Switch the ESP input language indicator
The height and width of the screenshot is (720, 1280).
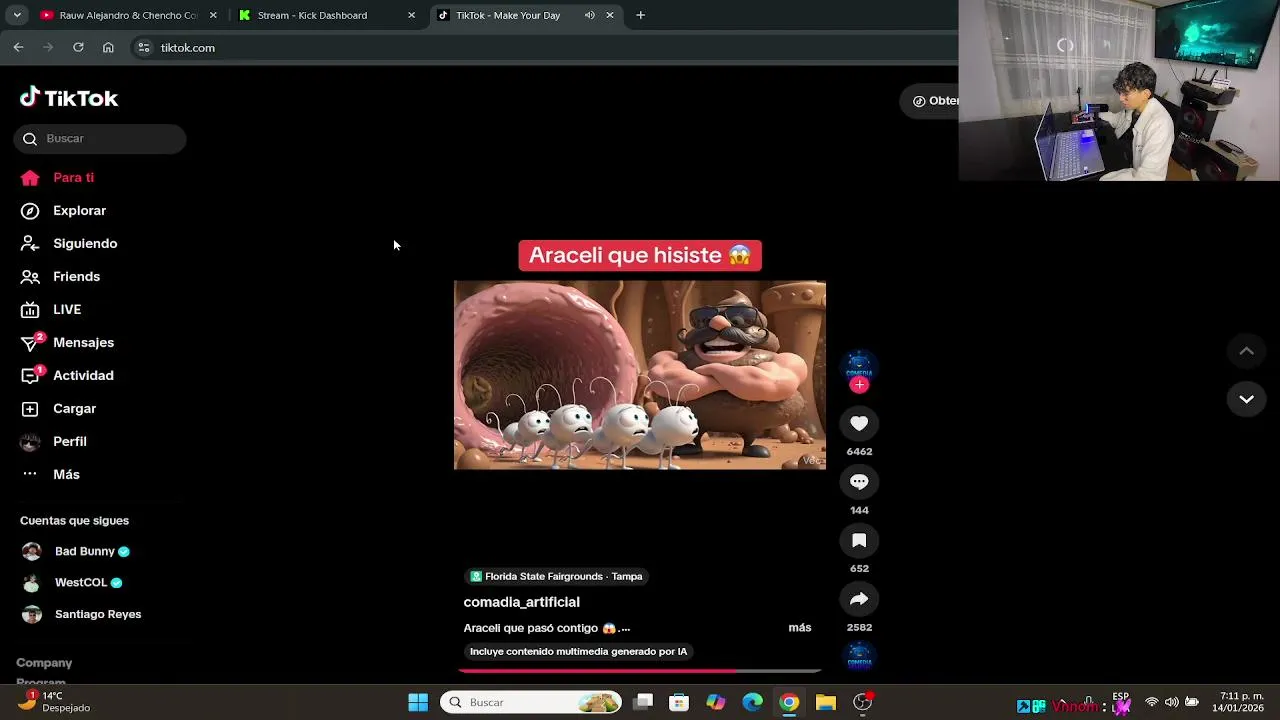click(x=1121, y=697)
